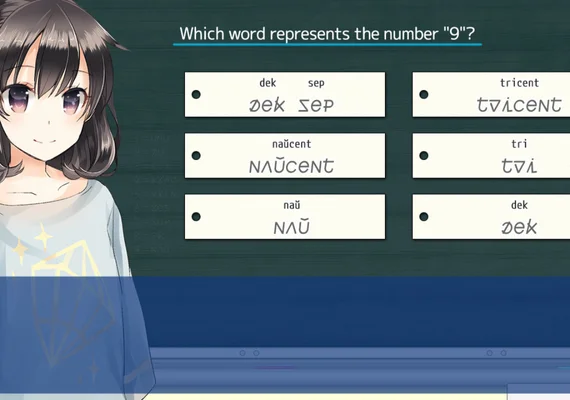
Task: Click the small white box at bottom right
Action: [x=539, y=391]
